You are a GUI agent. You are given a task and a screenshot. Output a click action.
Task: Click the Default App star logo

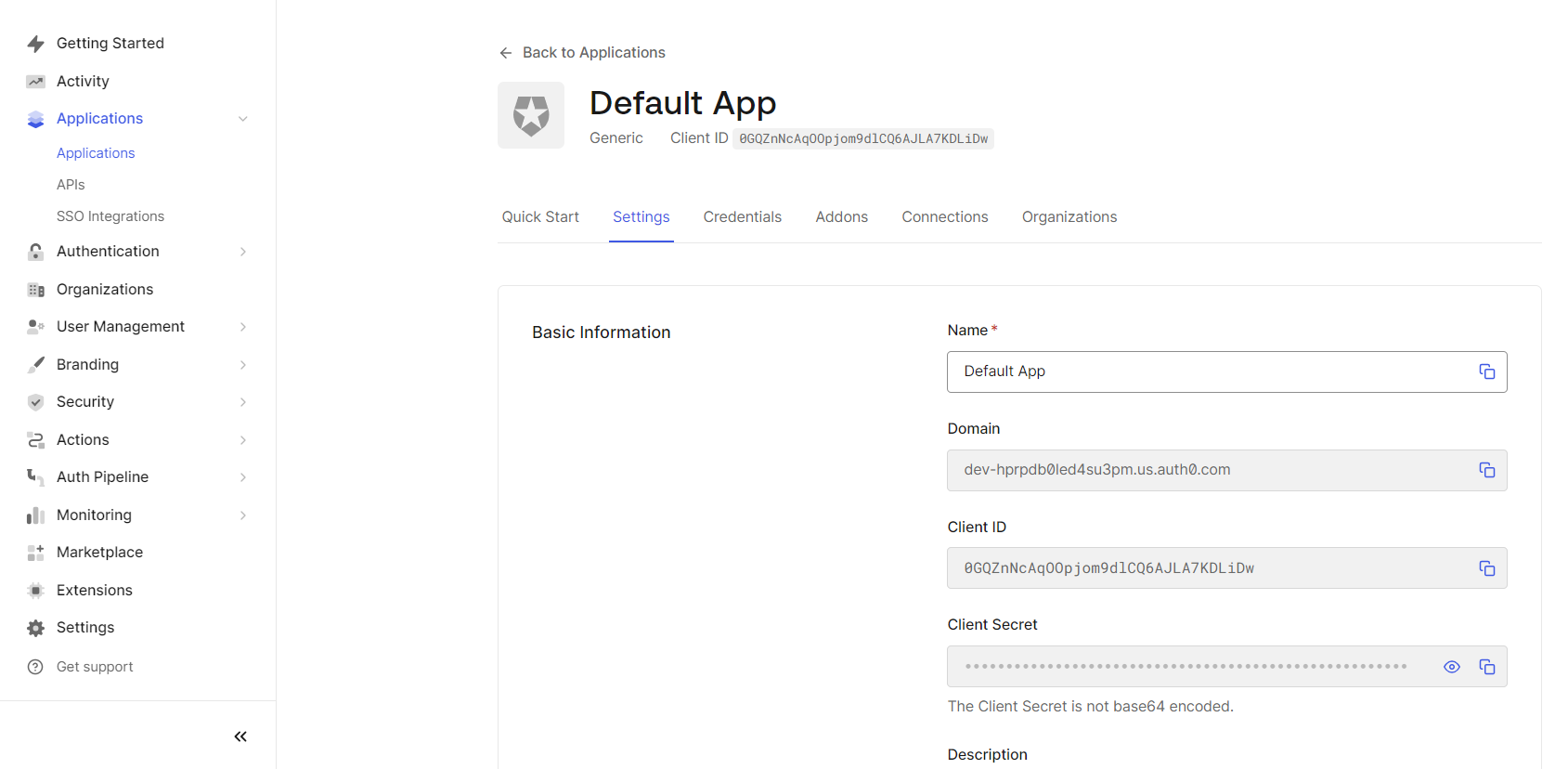pos(531,115)
